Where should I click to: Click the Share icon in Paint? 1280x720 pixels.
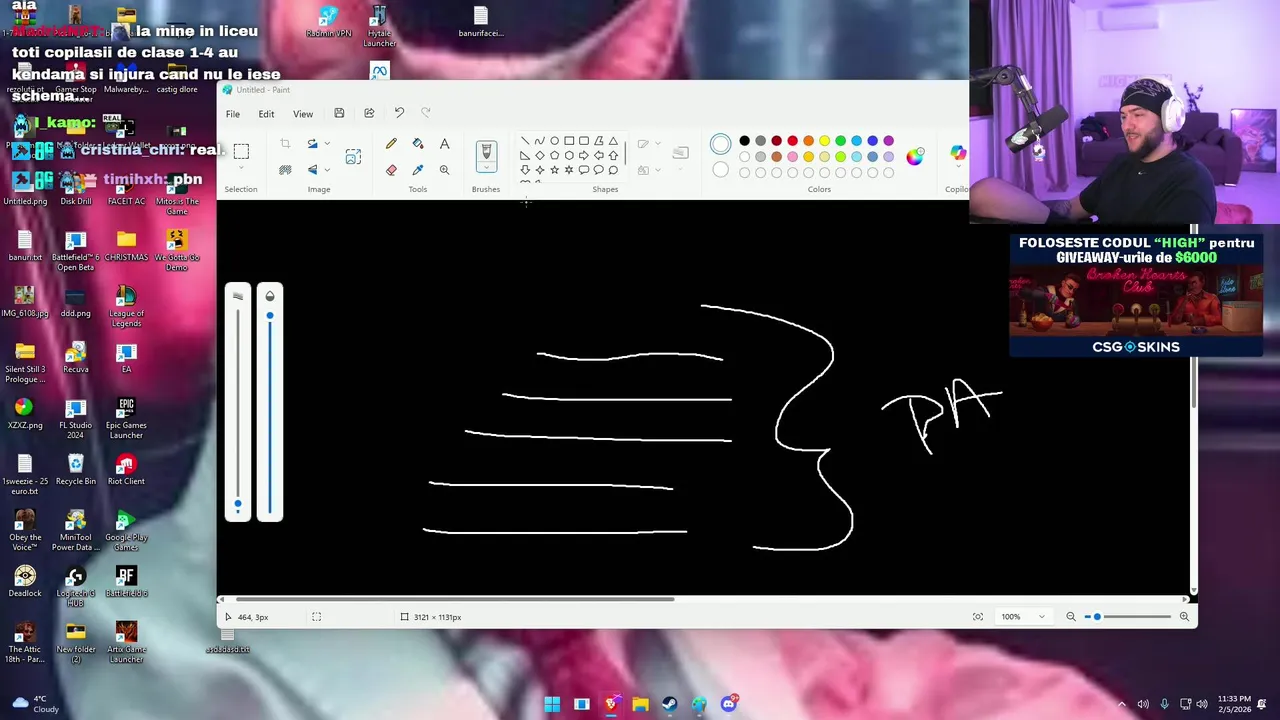(369, 113)
